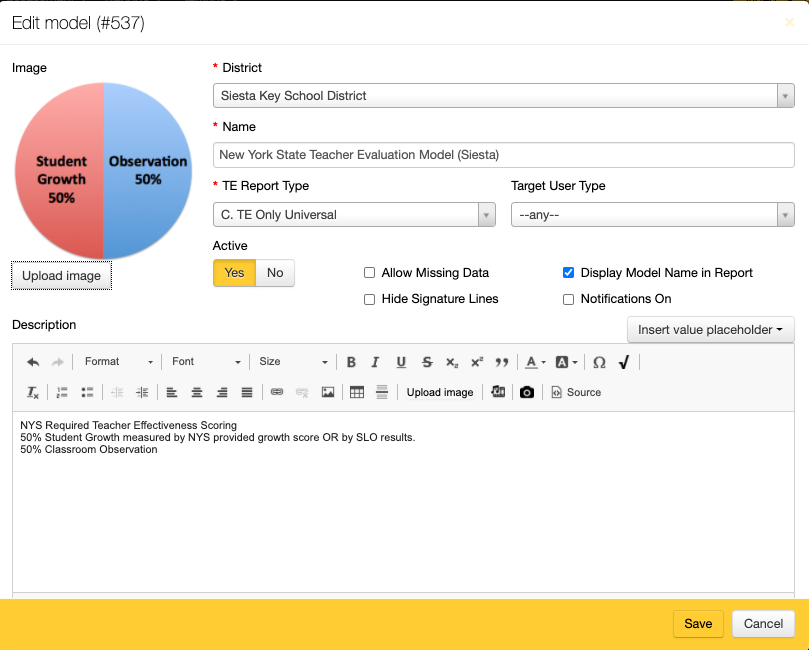Enable Notifications On checkbox
This screenshot has height=650, width=809.
(568, 299)
